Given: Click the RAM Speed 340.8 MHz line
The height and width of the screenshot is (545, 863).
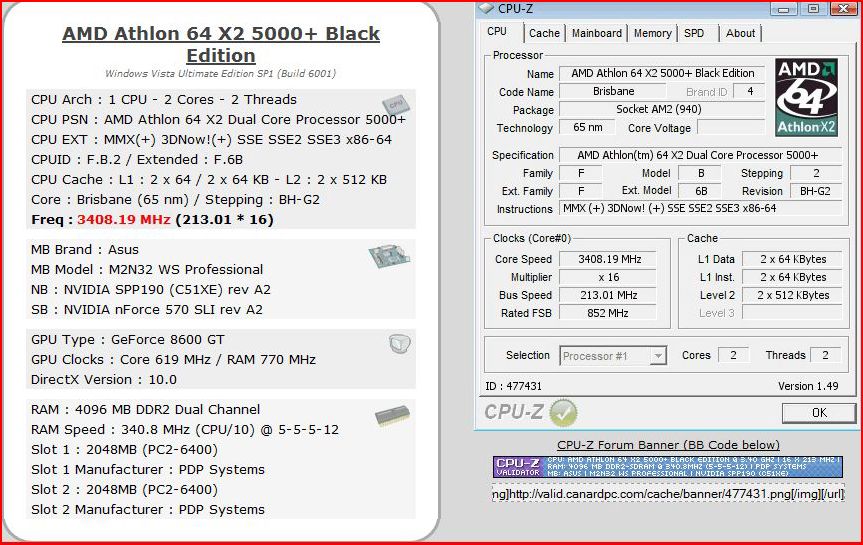Looking at the screenshot, I should click(x=185, y=429).
